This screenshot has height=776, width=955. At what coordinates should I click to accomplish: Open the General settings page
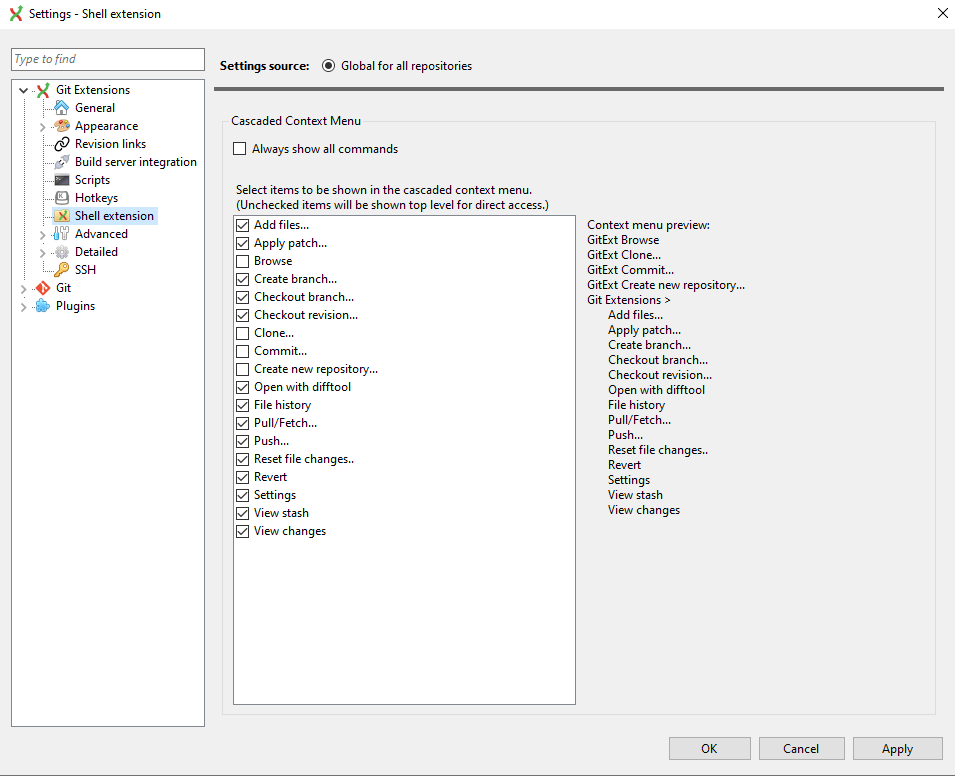pos(94,108)
